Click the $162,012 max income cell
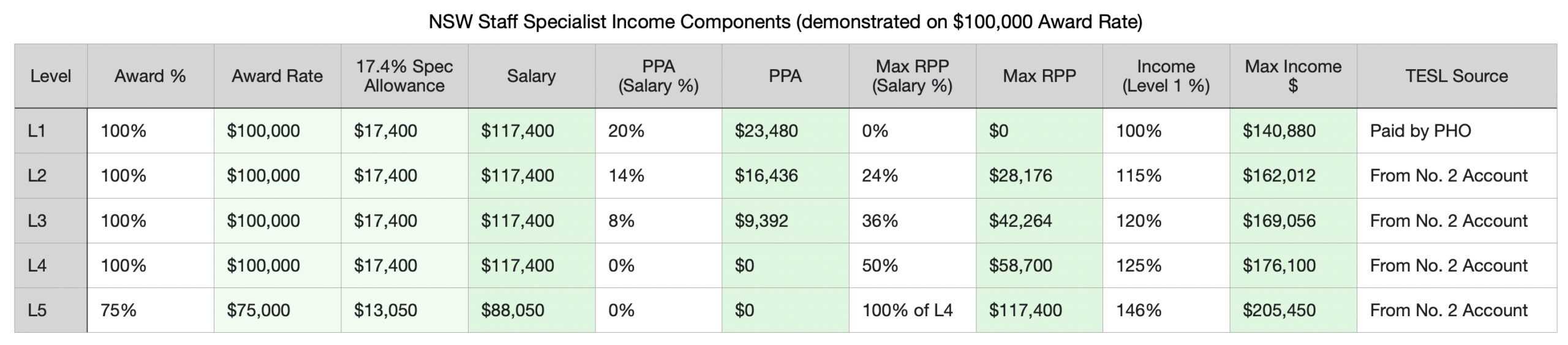The height and width of the screenshot is (345, 1568). pos(1279,176)
